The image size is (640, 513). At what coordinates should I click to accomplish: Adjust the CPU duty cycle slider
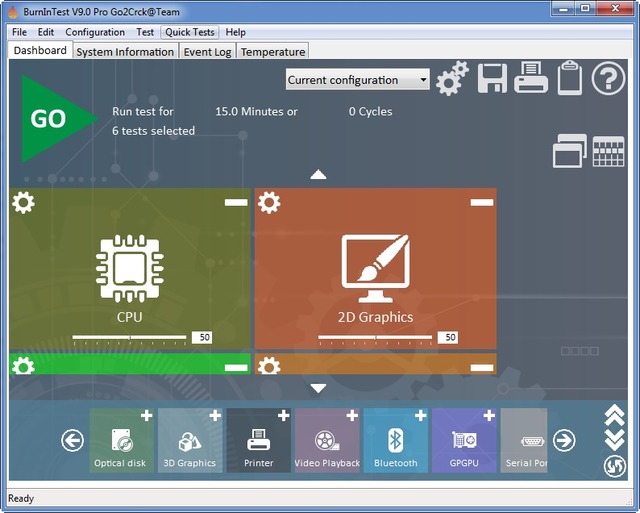tap(130, 337)
